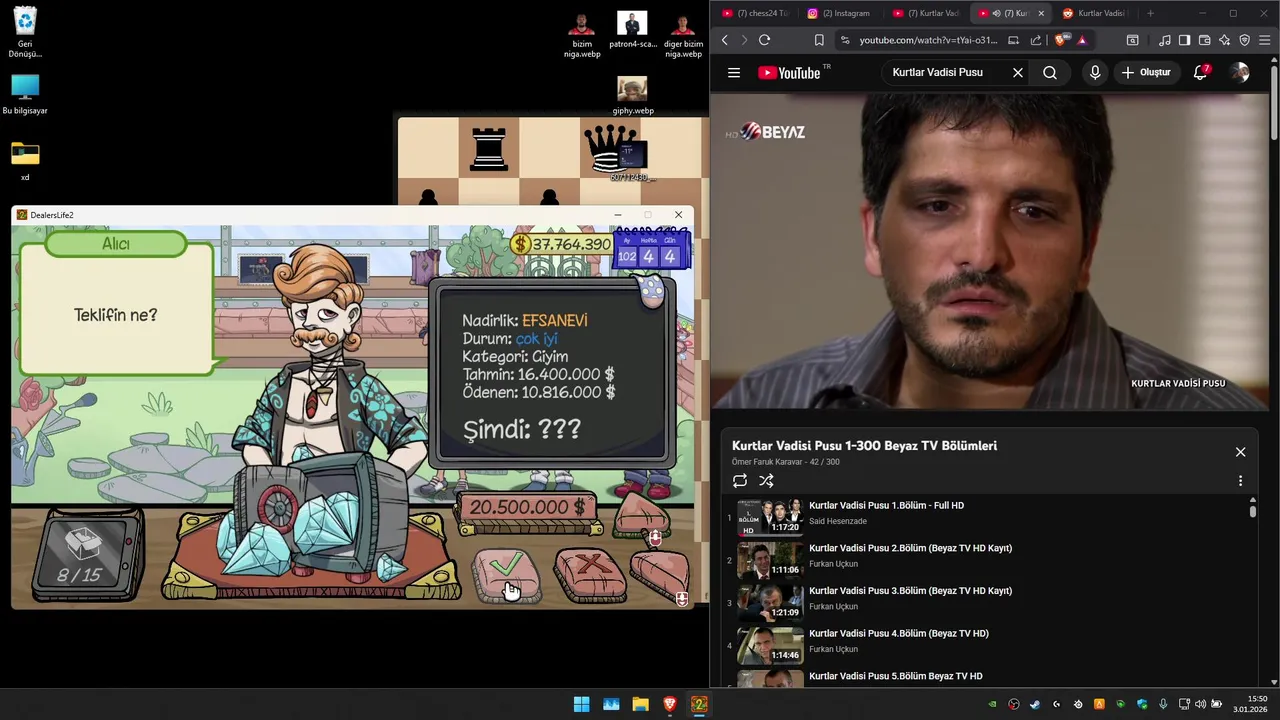The height and width of the screenshot is (720, 1280).
Task: Switch to the Reddit Kurtlar Vadisi tab
Action: (1093, 13)
